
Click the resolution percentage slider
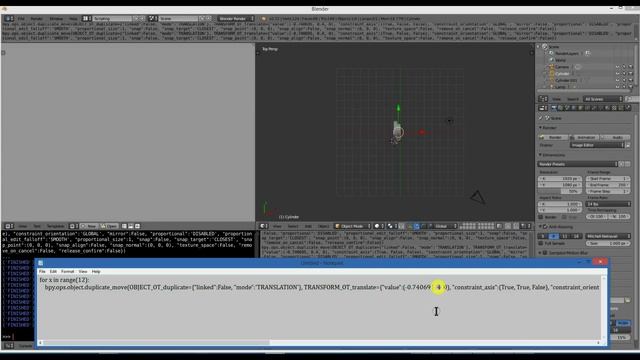pos(560,191)
